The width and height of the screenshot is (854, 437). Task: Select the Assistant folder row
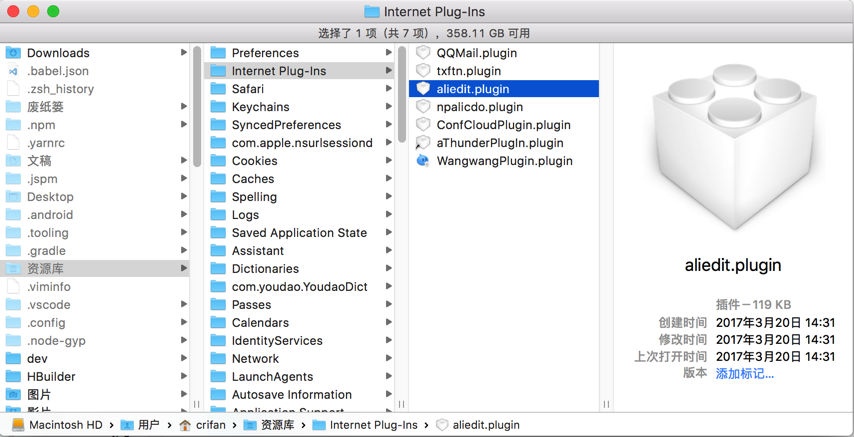[x=300, y=251]
